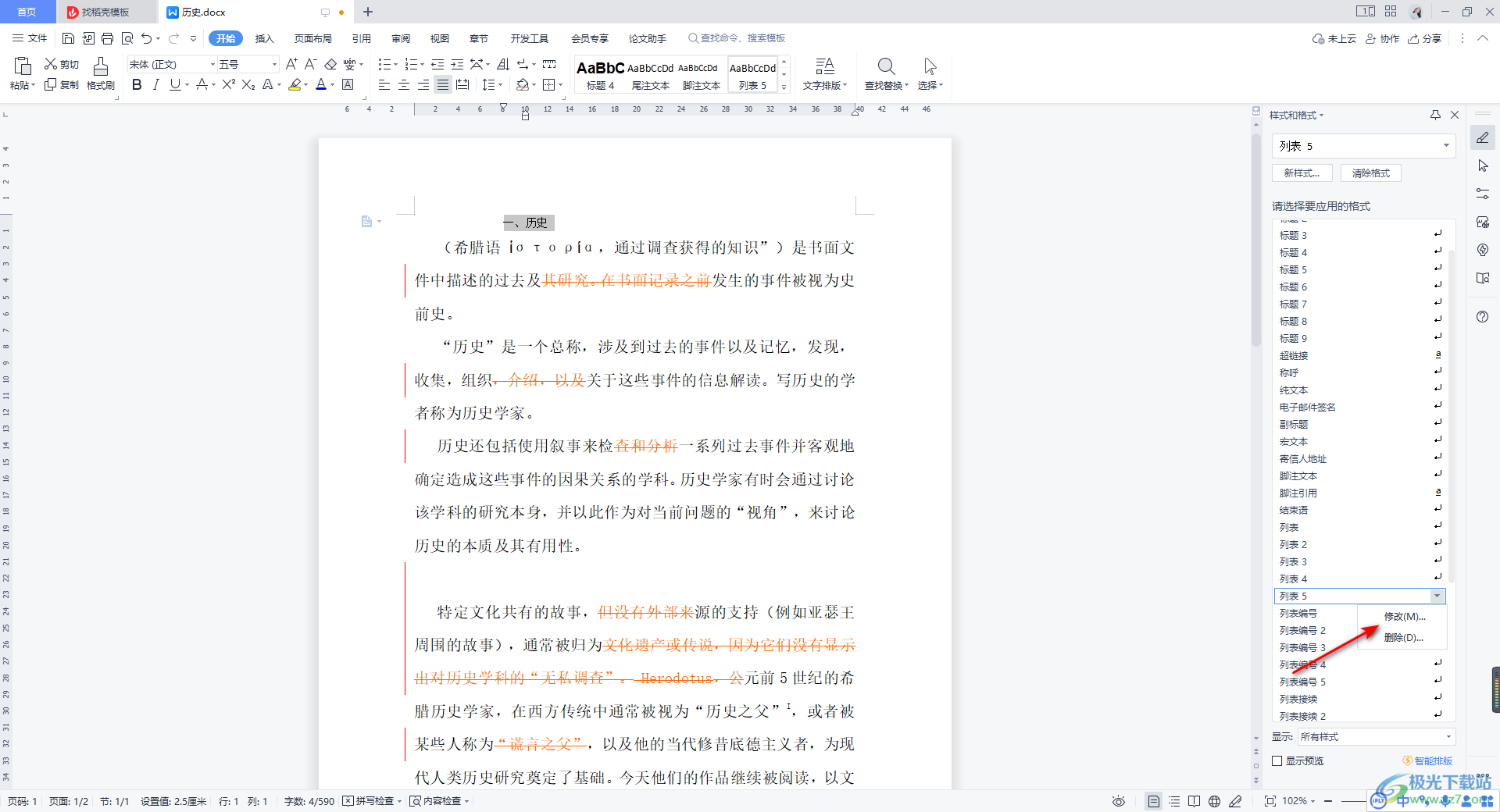Open the 页面布局 ribbon tab
Image resolution: width=1500 pixels, height=812 pixels.
pos(313,38)
